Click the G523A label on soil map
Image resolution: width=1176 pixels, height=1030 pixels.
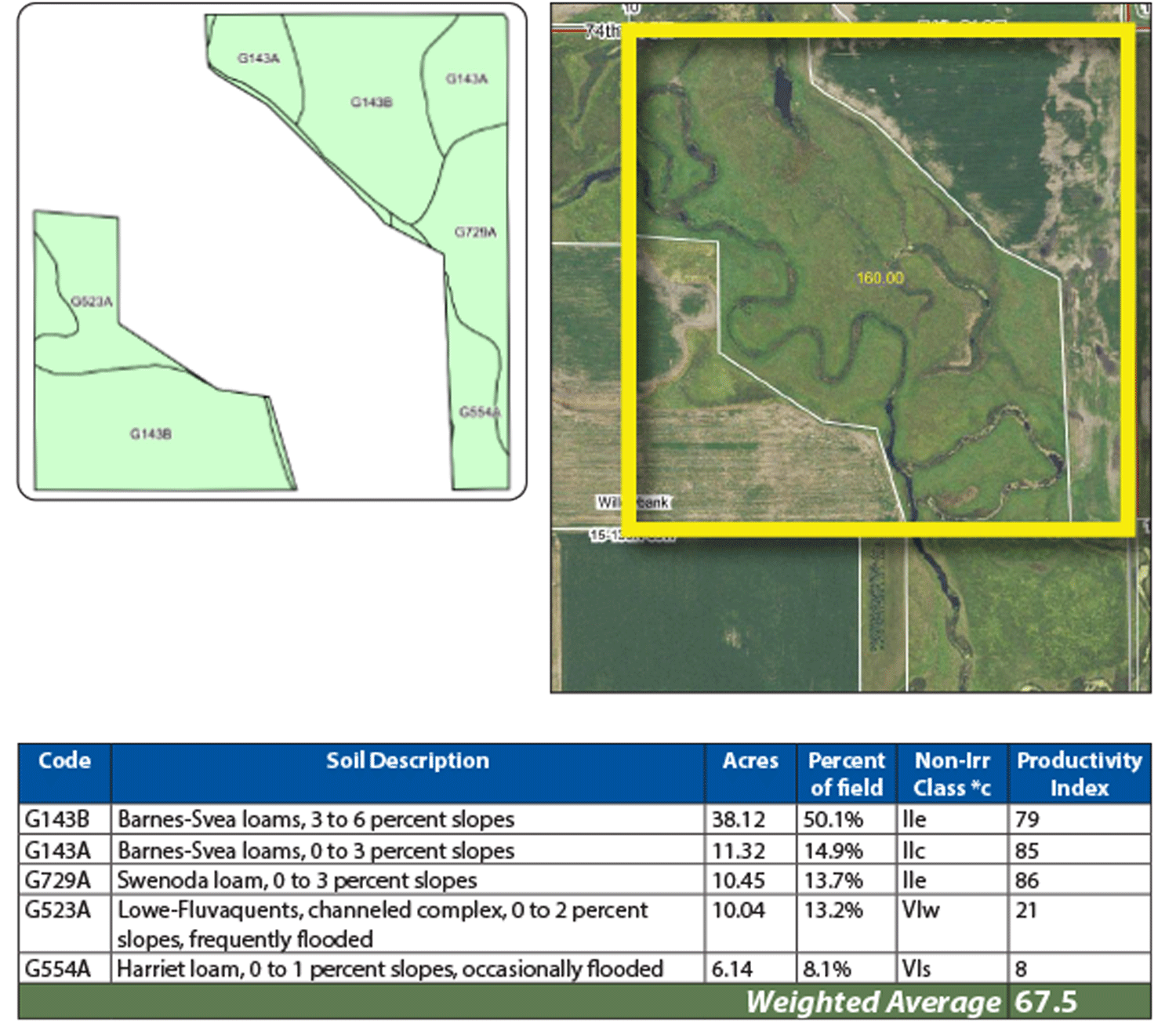coord(92,302)
